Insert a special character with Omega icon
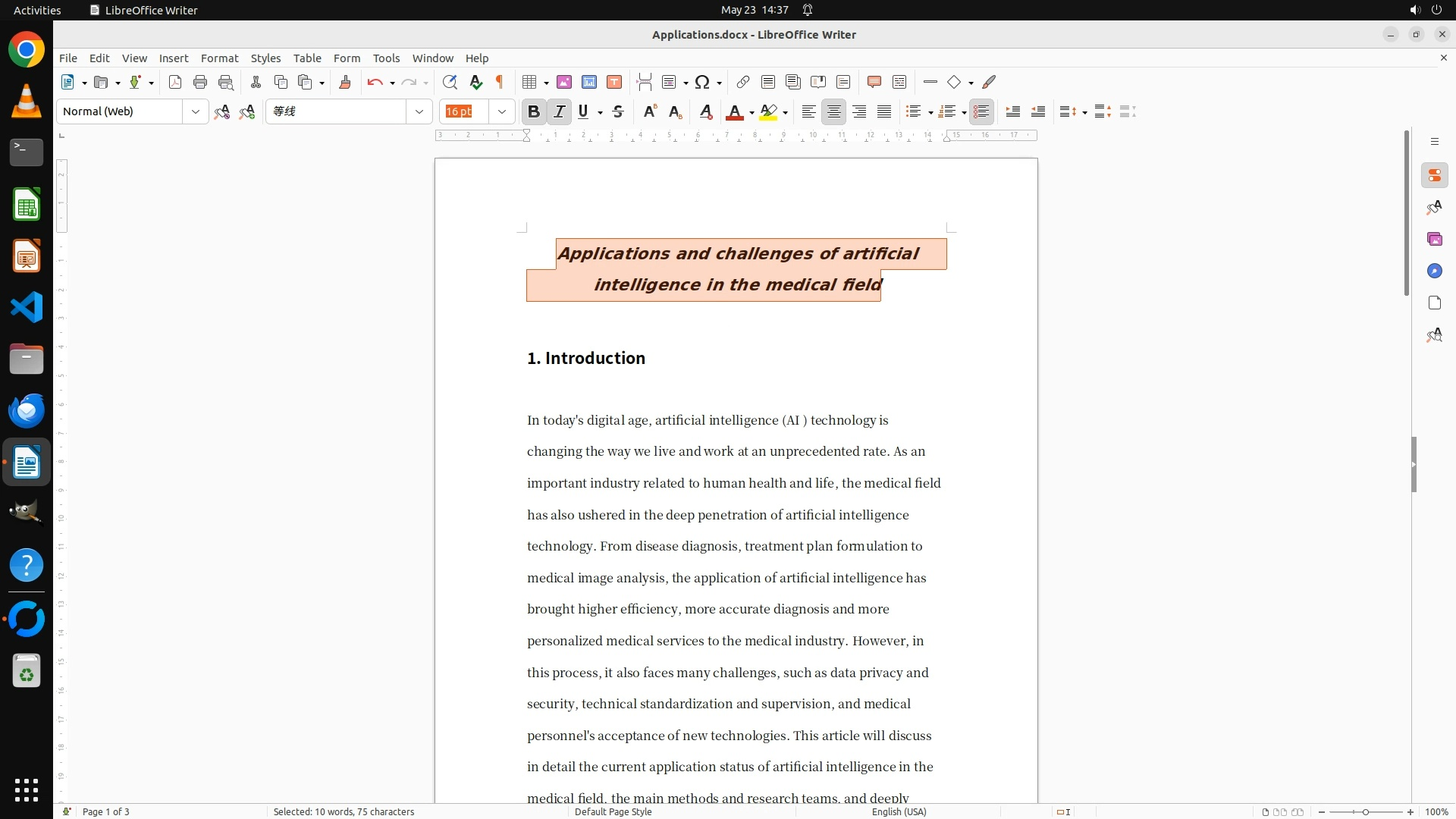This screenshot has width=1456, height=819. 702,82
